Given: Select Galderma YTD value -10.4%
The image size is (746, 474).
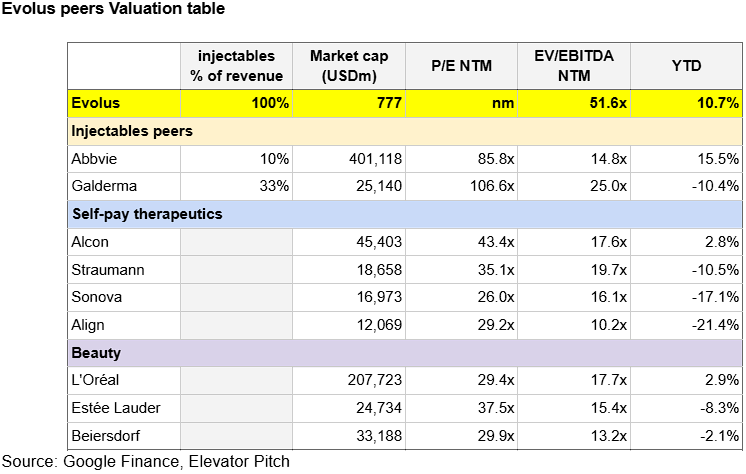Looking at the screenshot, I should (715, 186).
